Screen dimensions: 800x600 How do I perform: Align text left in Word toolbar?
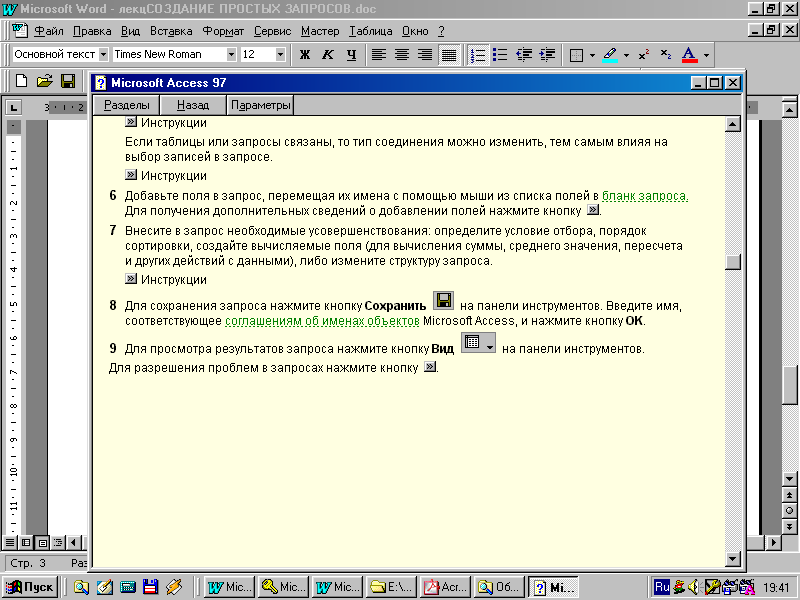coord(379,55)
